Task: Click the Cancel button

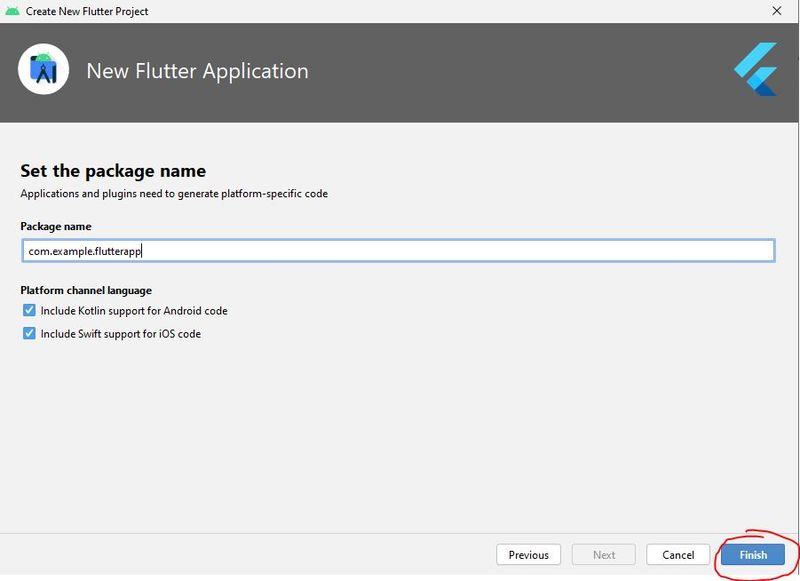Action: (x=678, y=554)
